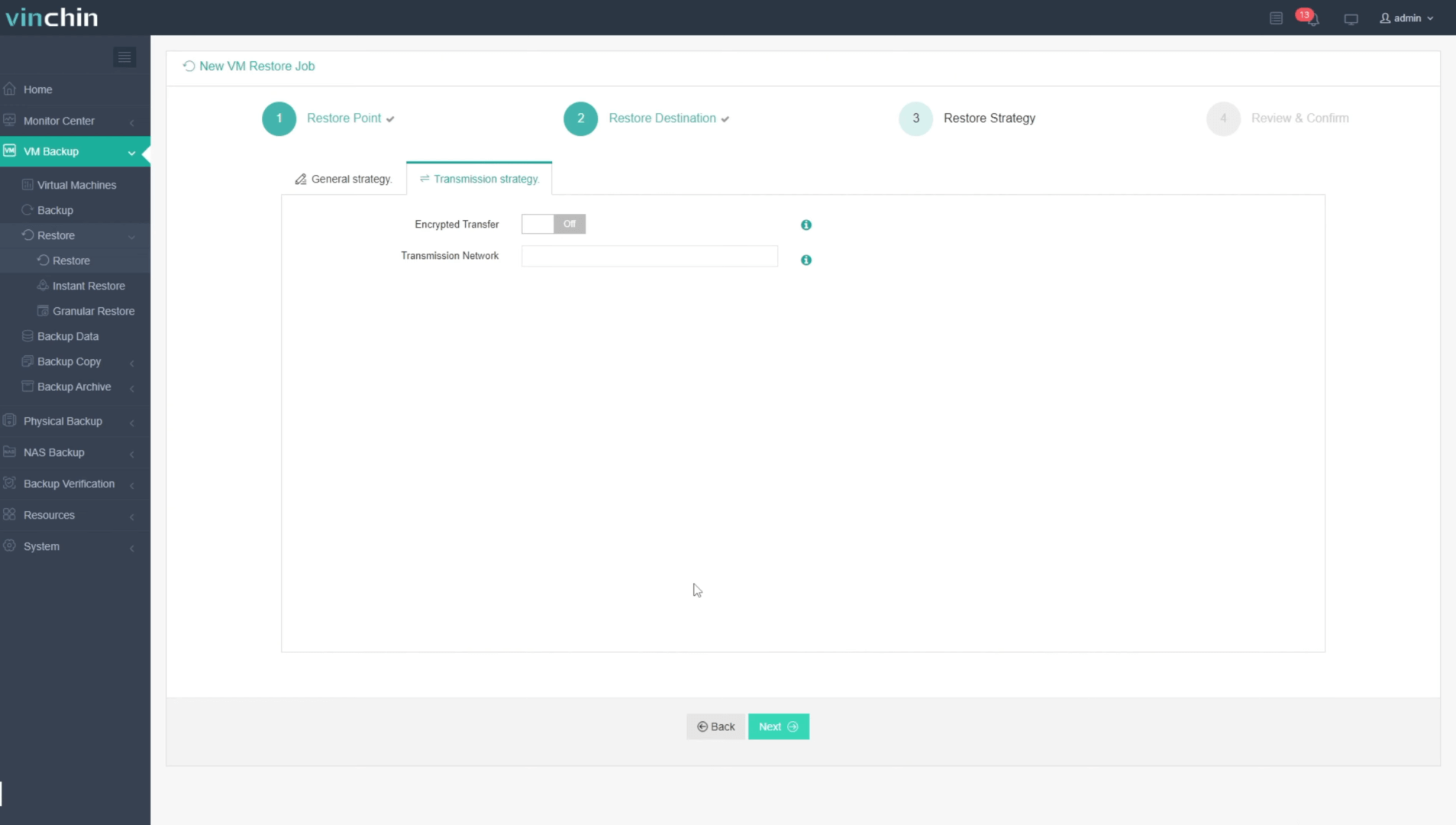This screenshot has width=1456, height=825.
Task: Open the Backup submenu item
Action: pyautogui.click(x=55, y=210)
